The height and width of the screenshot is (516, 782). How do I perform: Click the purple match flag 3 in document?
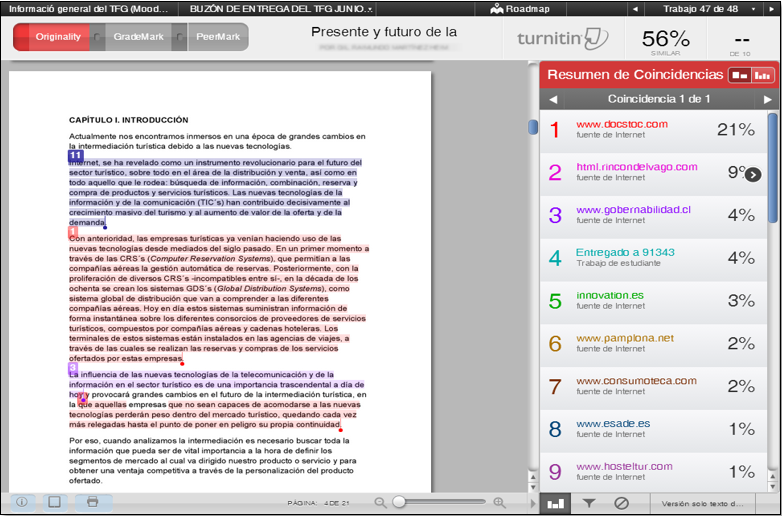point(73,368)
